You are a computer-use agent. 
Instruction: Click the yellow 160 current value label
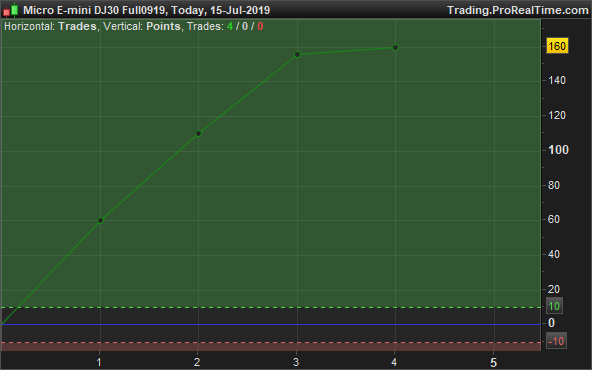pos(557,46)
